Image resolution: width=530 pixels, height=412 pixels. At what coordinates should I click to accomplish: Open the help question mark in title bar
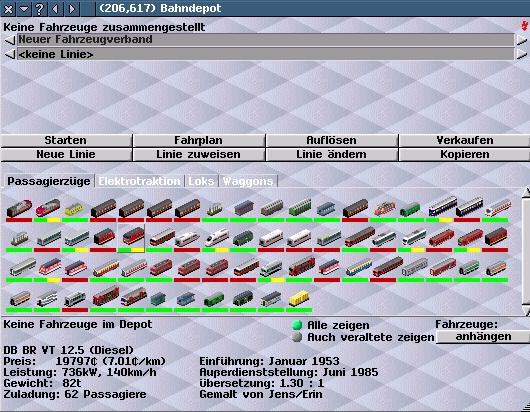pyautogui.click(x=40, y=8)
